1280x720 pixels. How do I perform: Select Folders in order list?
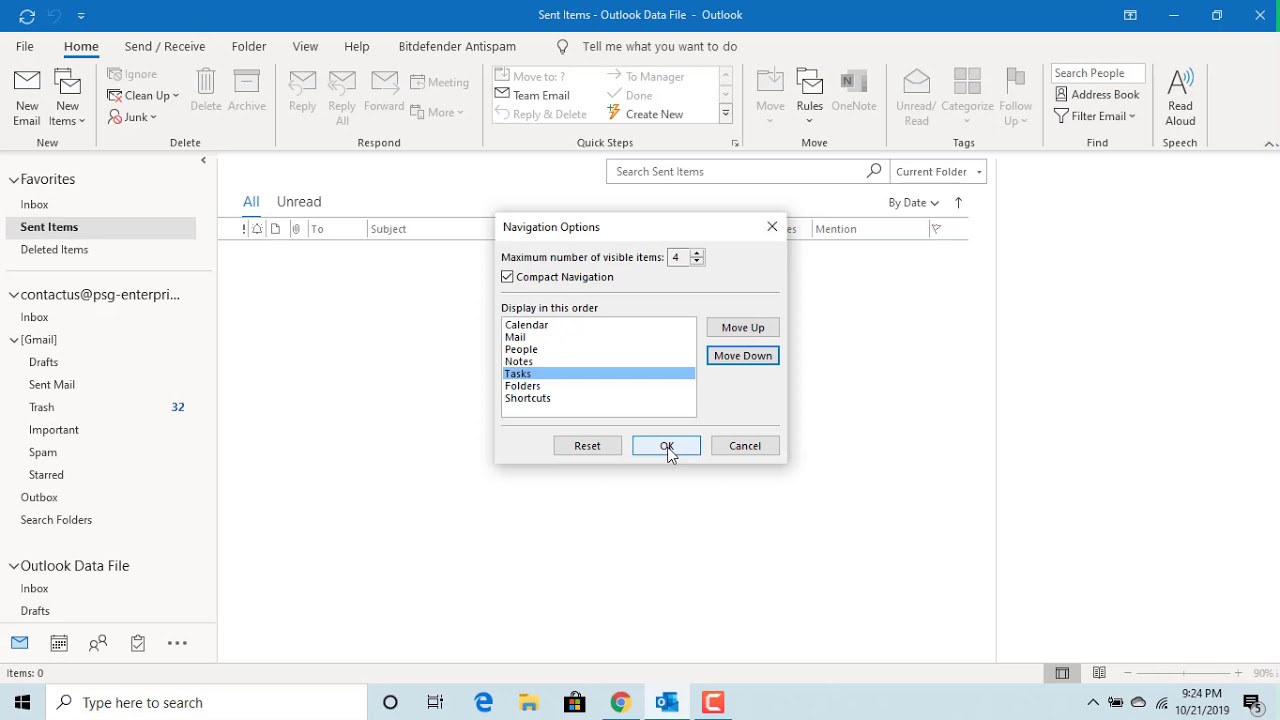[598, 386]
